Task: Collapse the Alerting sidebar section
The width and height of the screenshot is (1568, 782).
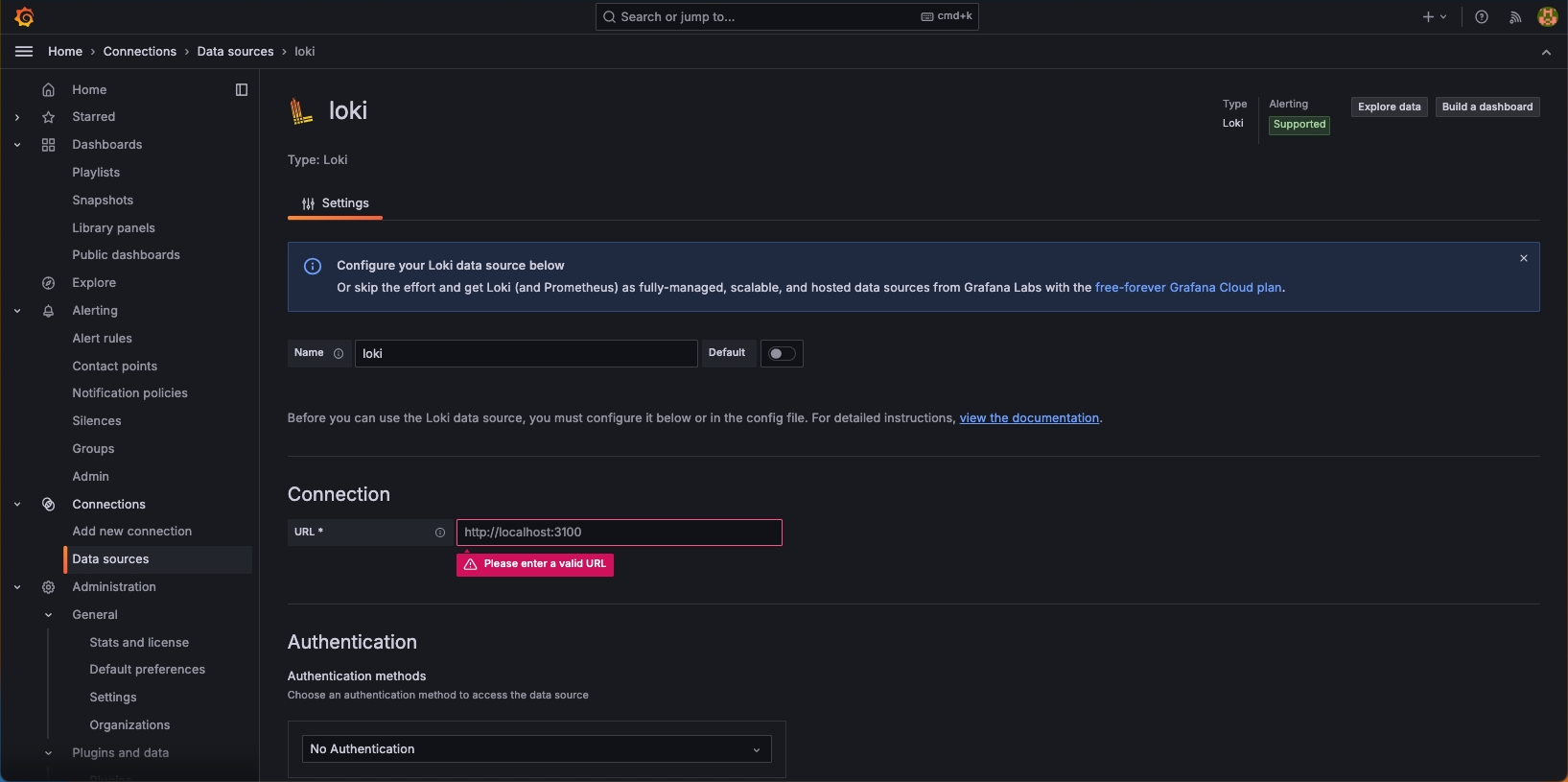Action: [x=17, y=311]
